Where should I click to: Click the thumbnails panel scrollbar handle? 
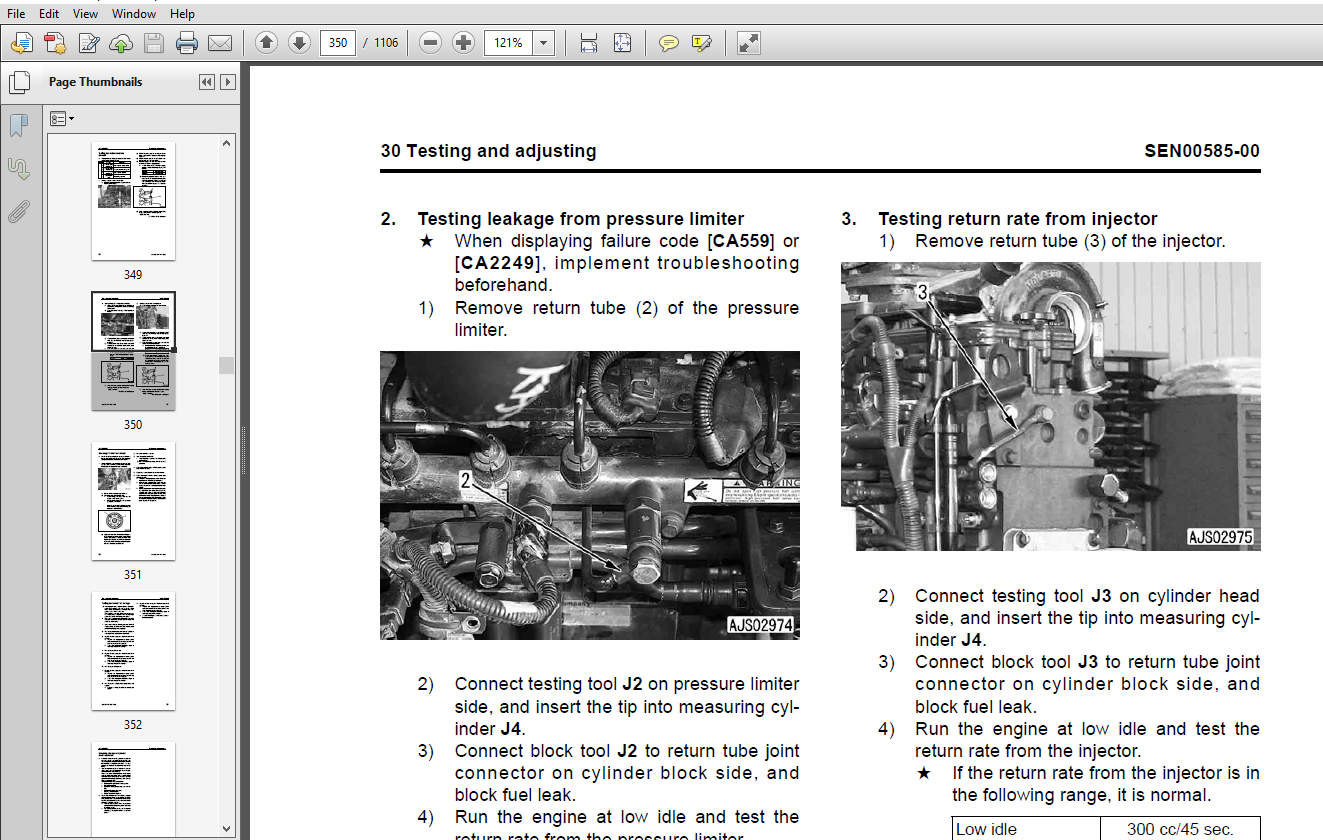(x=227, y=365)
